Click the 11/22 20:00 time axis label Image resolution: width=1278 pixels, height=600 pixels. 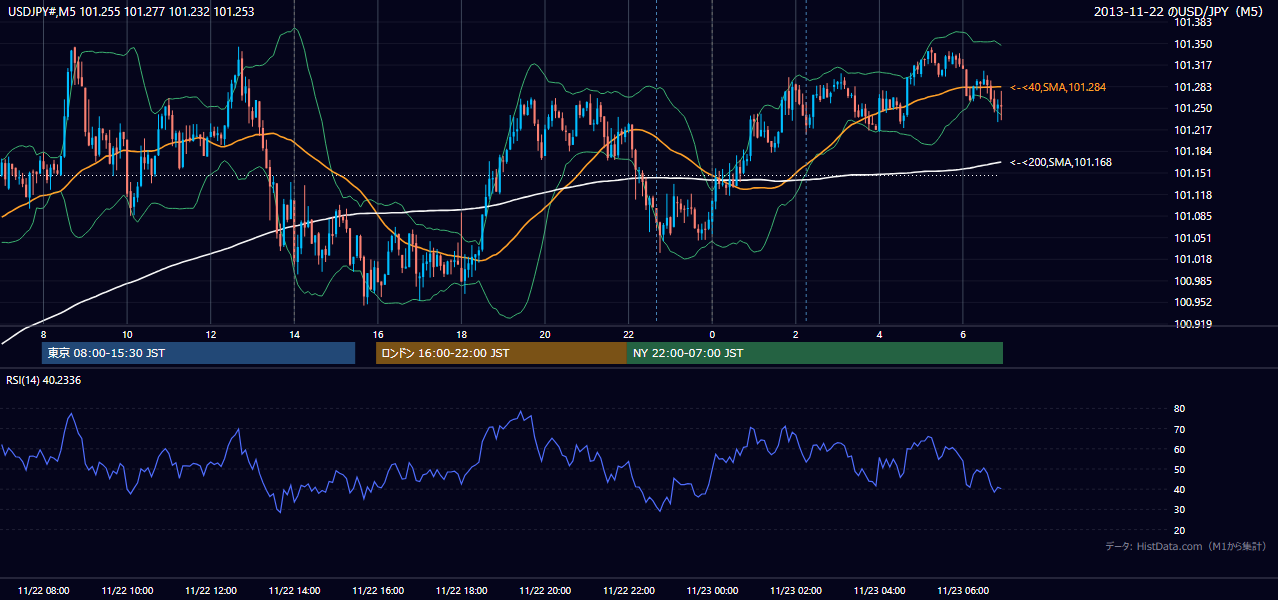[x=545, y=591]
